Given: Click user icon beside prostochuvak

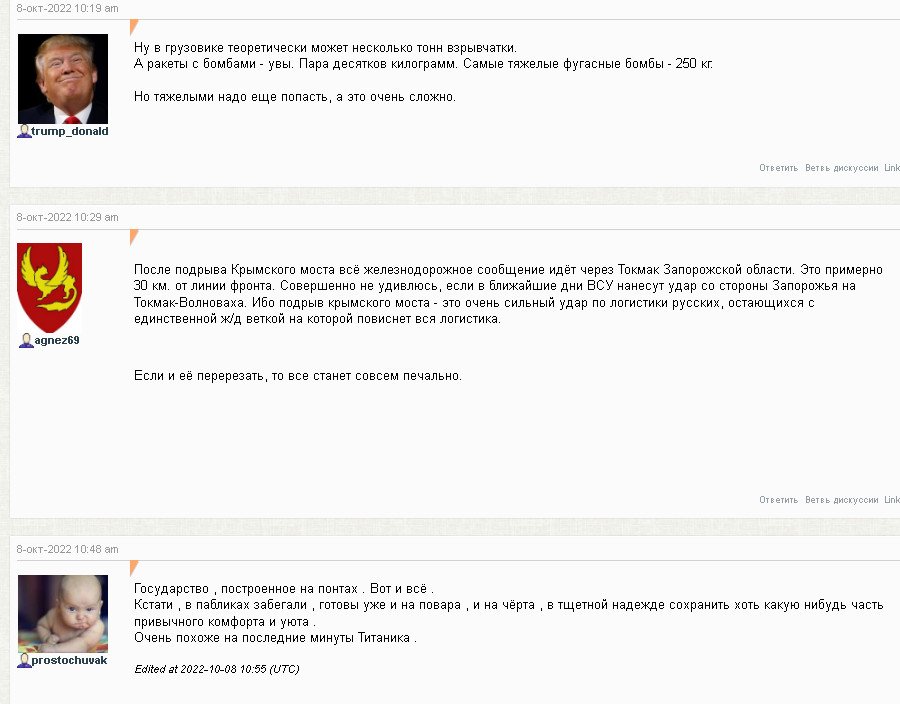Looking at the screenshot, I should [x=24, y=660].
